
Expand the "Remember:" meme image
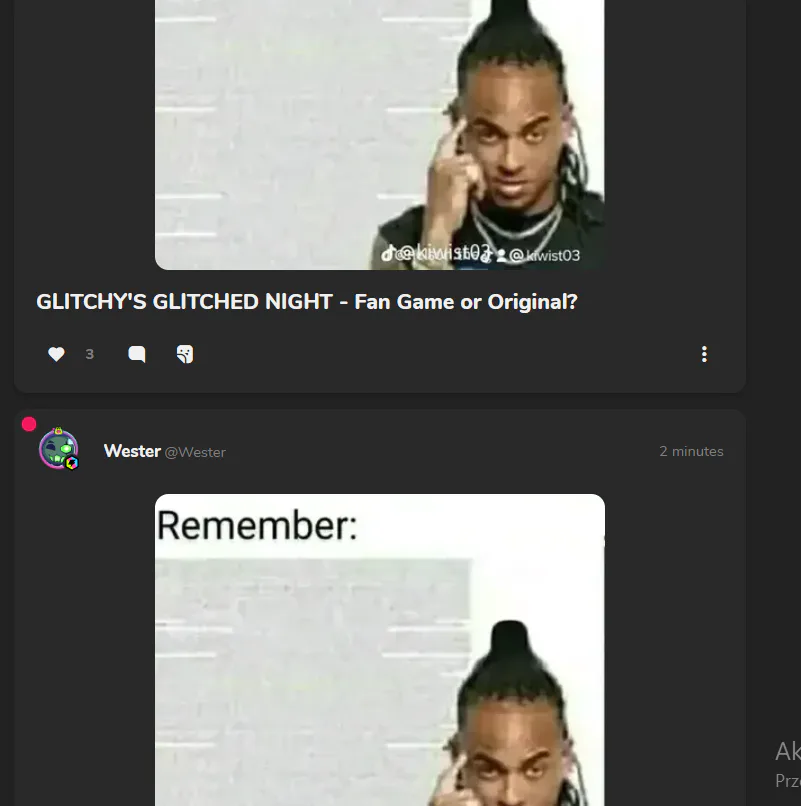(379, 650)
